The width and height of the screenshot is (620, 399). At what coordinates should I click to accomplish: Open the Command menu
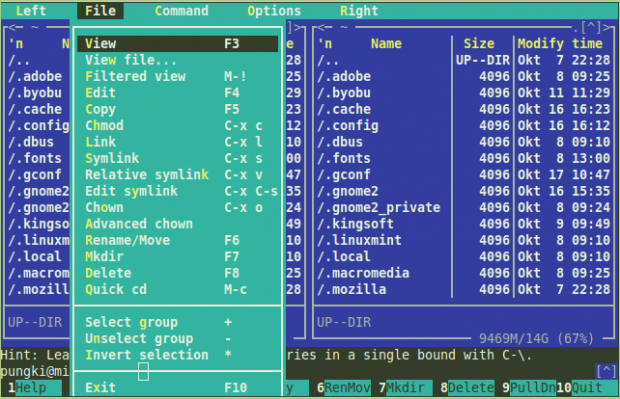(x=181, y=11)
